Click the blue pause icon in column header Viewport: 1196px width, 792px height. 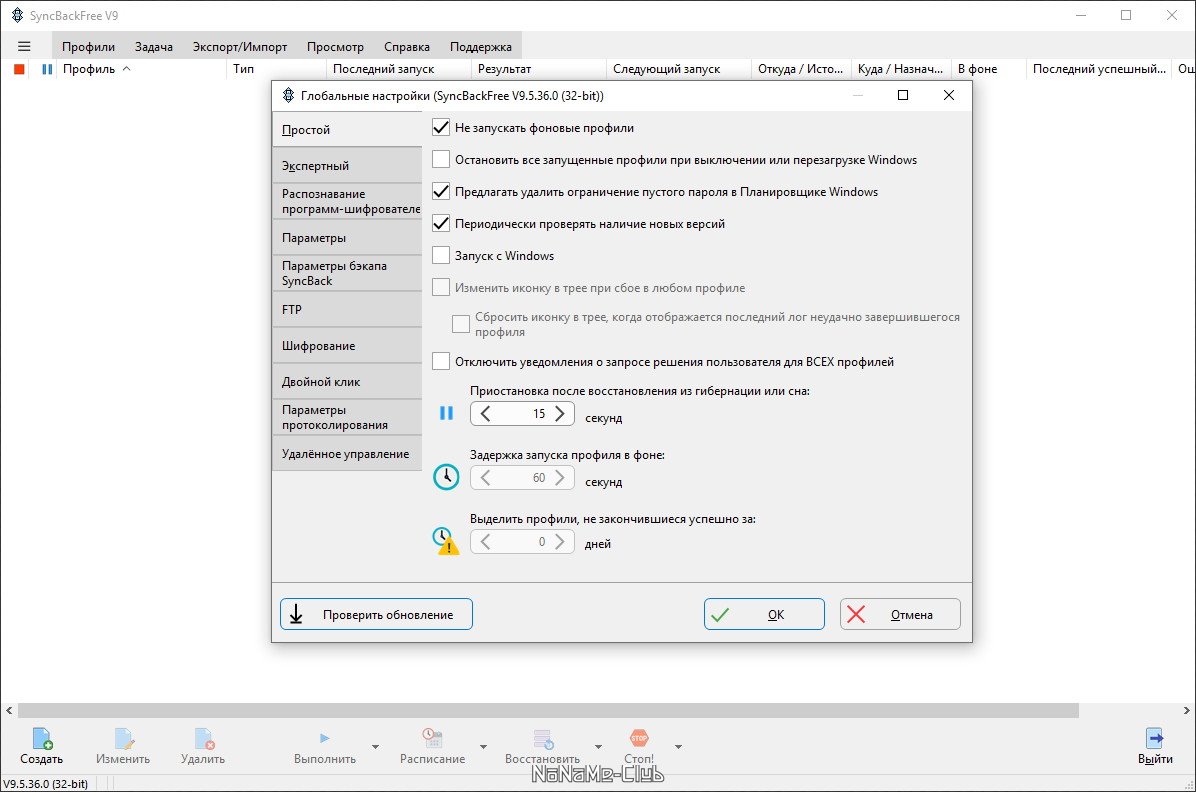coord(47,69)
